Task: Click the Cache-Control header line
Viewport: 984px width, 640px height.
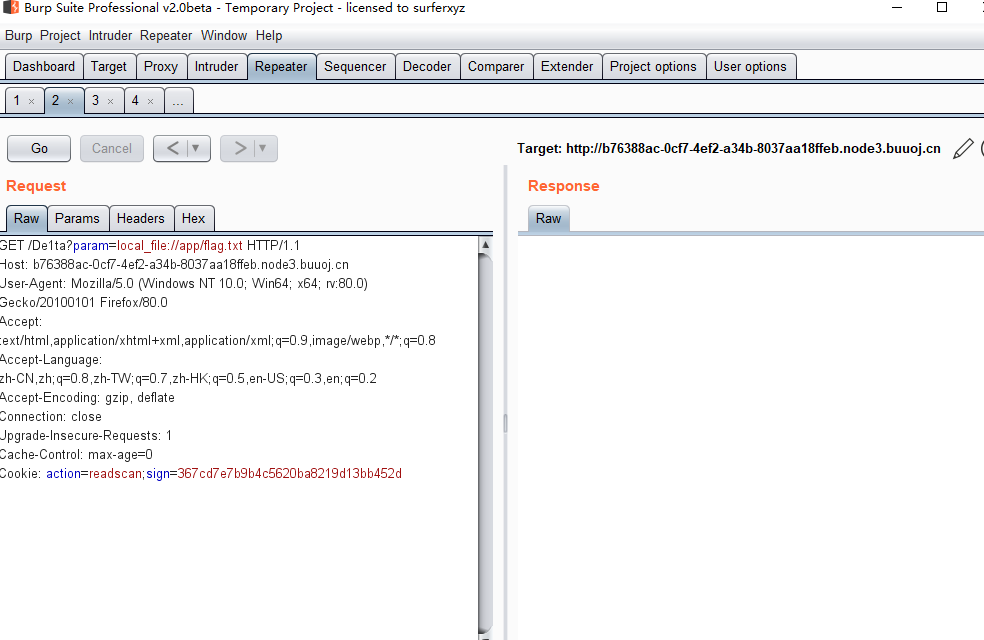Action: (77, 454)
